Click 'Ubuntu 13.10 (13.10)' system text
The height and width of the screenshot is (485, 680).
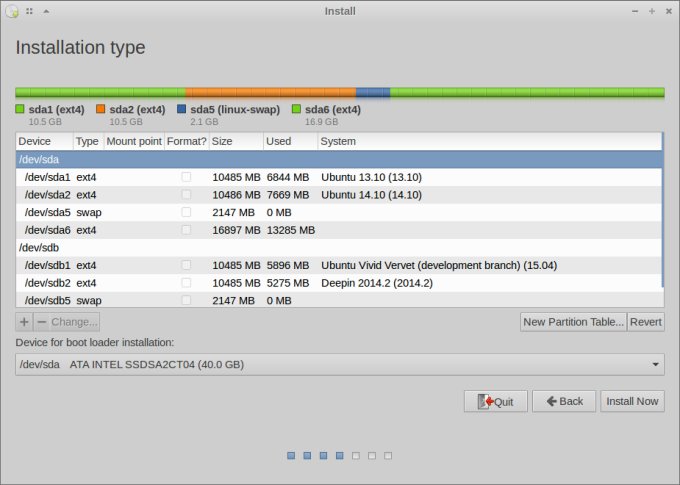(x=371, y=177)
